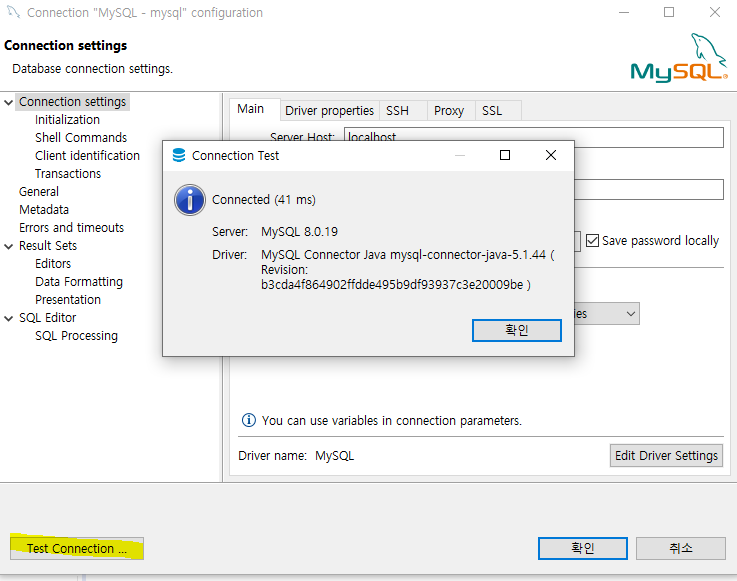Open the Driver properties tab
This screenshot has height=581, width=737.
329,111
